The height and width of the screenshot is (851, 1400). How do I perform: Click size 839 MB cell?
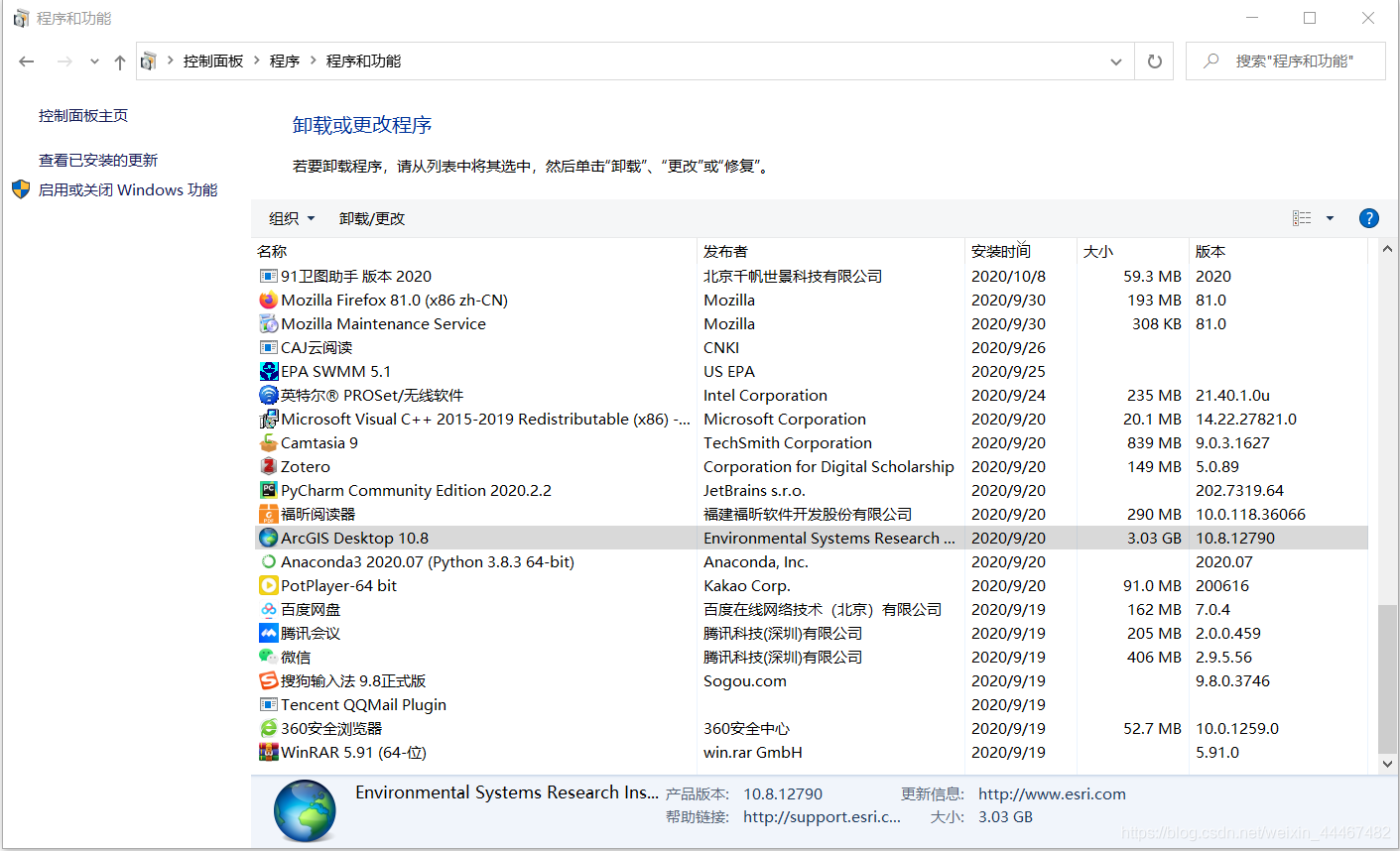click(x=1154, y=442)
